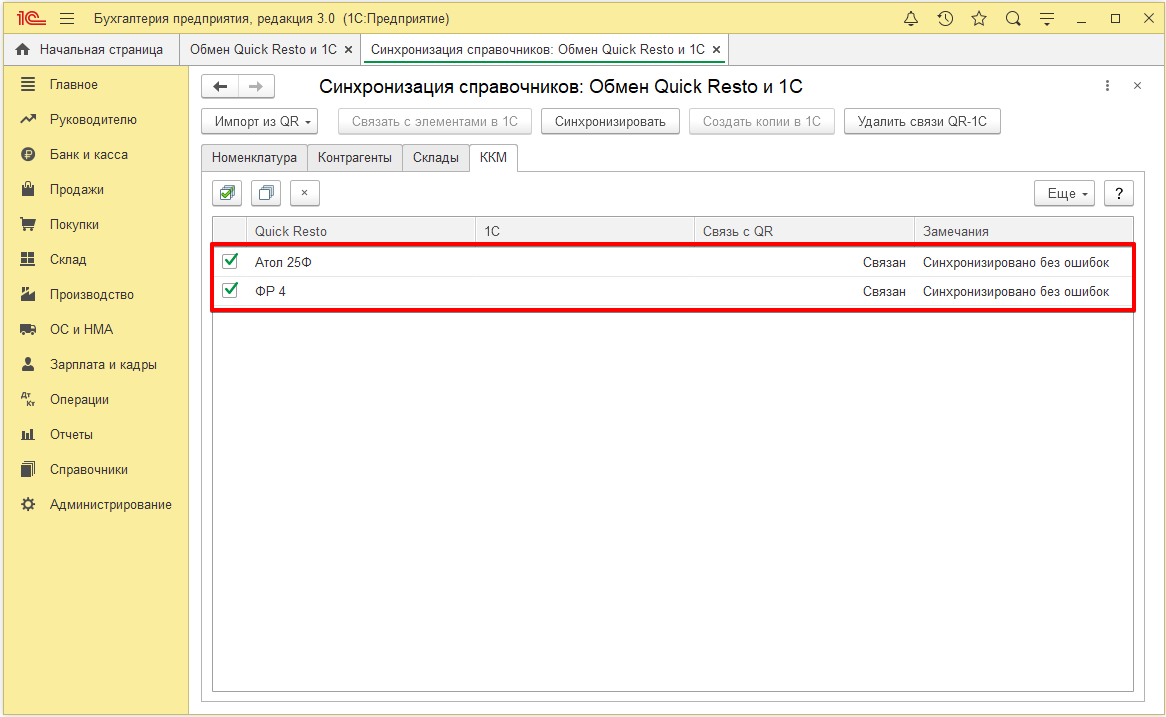The height and width of the screenshot is (717, 1166).
Task: Close the form with x
Action: 1137,86
